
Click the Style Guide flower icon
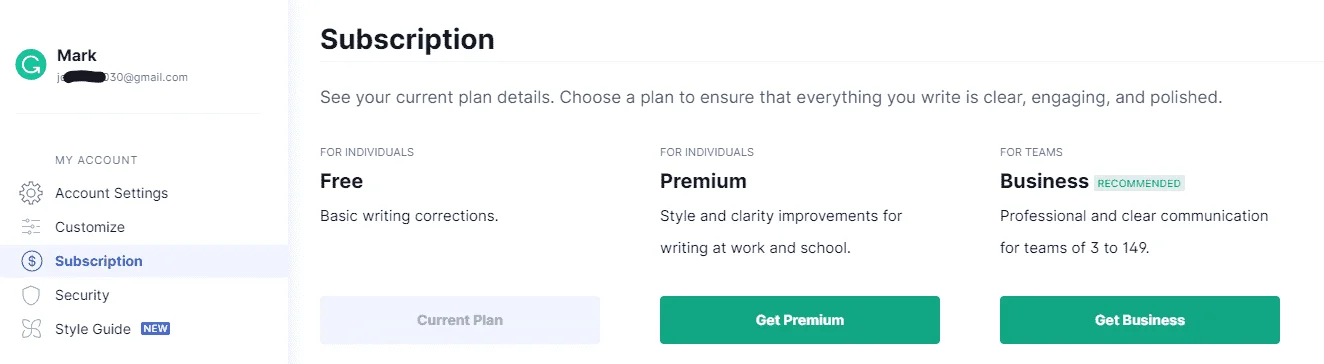coord(31,329)
